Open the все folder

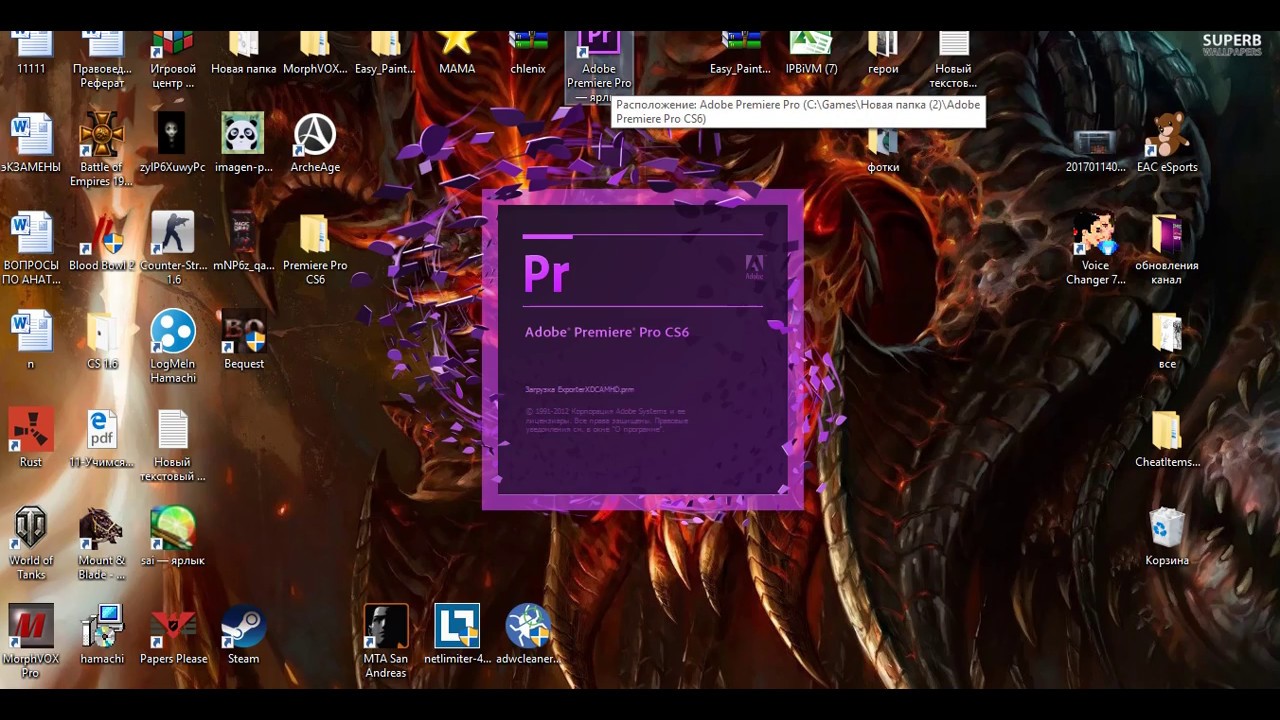(x=1167, y=339)
